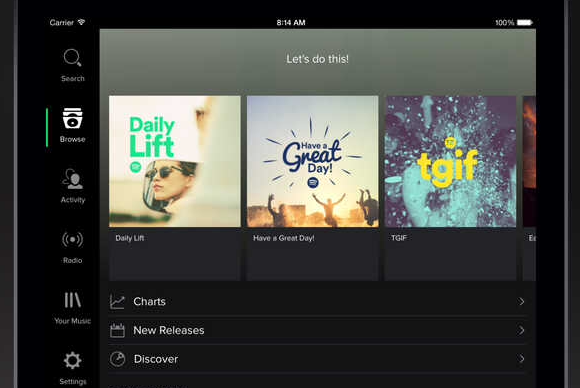Open the Discover category

click(317, 359)
